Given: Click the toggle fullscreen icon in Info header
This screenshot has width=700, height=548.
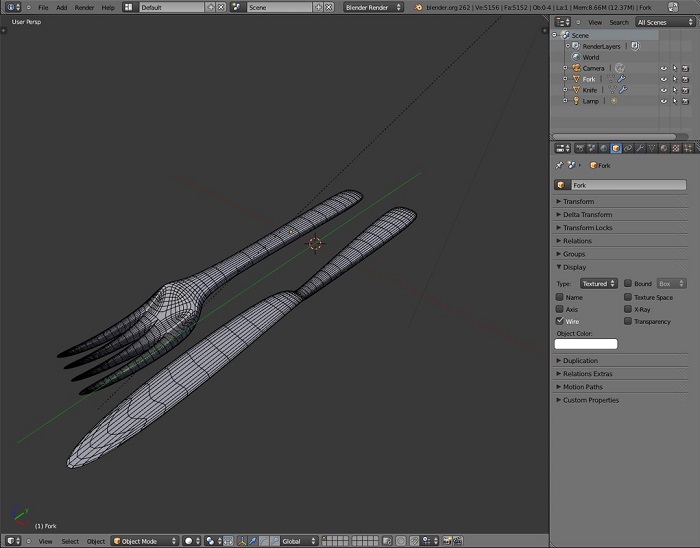Looking at the screenshot, I should pos(673,7).
